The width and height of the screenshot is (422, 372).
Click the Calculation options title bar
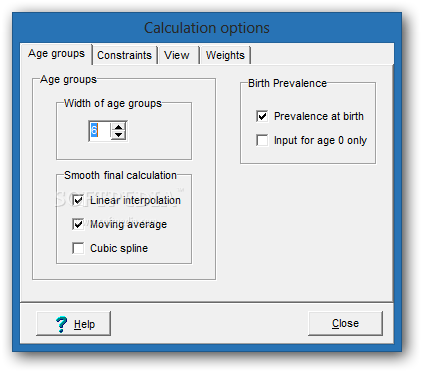(207, 28)
